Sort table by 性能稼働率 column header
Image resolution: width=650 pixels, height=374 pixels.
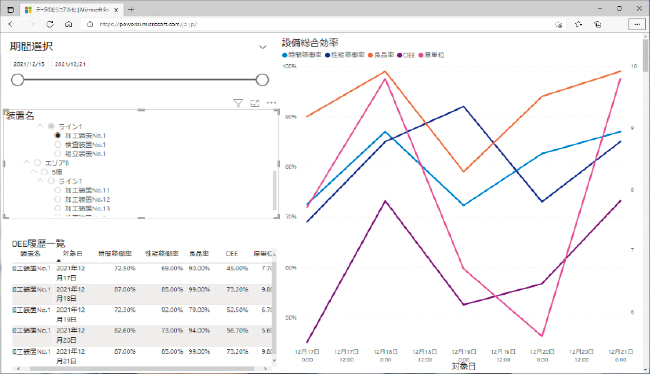point(162,253)
